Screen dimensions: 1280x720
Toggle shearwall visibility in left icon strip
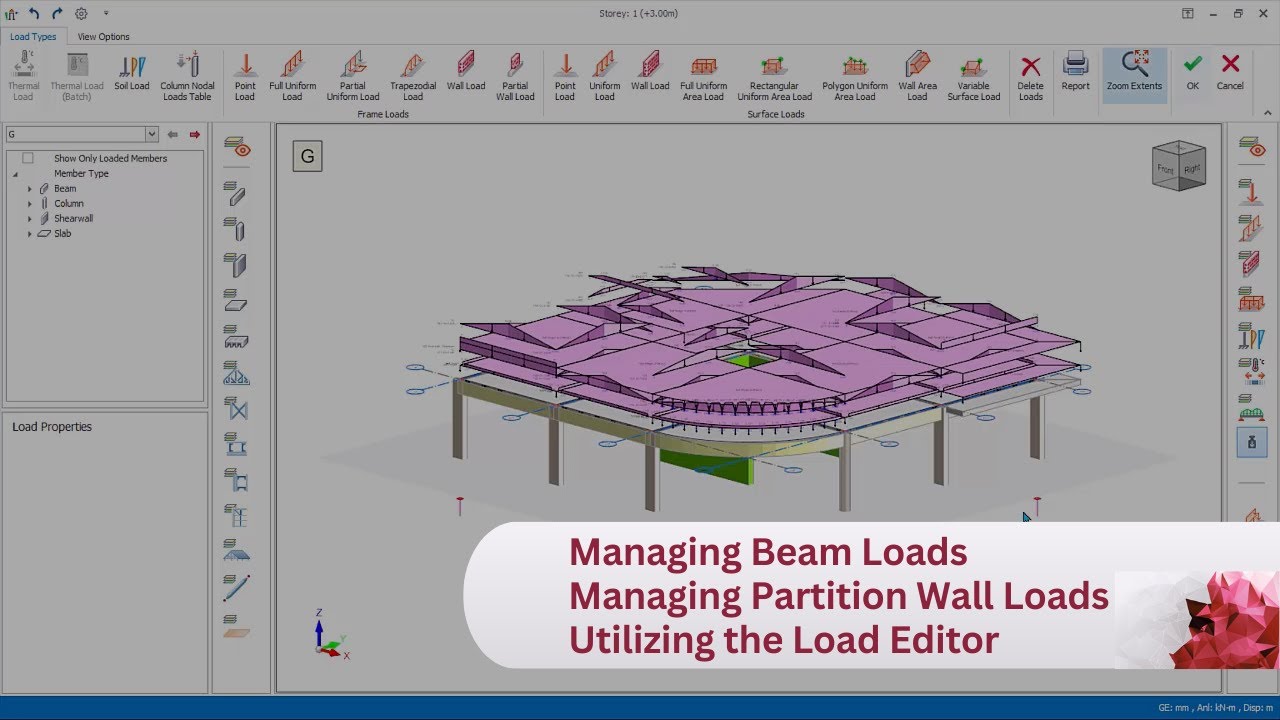(236, 265)
